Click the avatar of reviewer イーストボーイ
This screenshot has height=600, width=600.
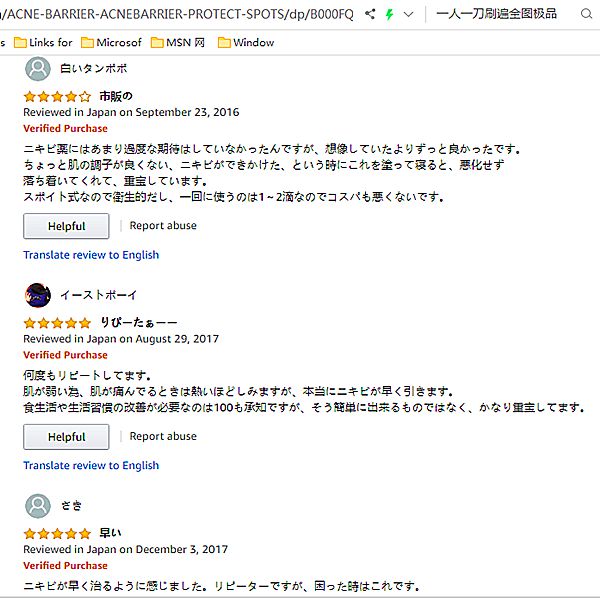[38, 295]
